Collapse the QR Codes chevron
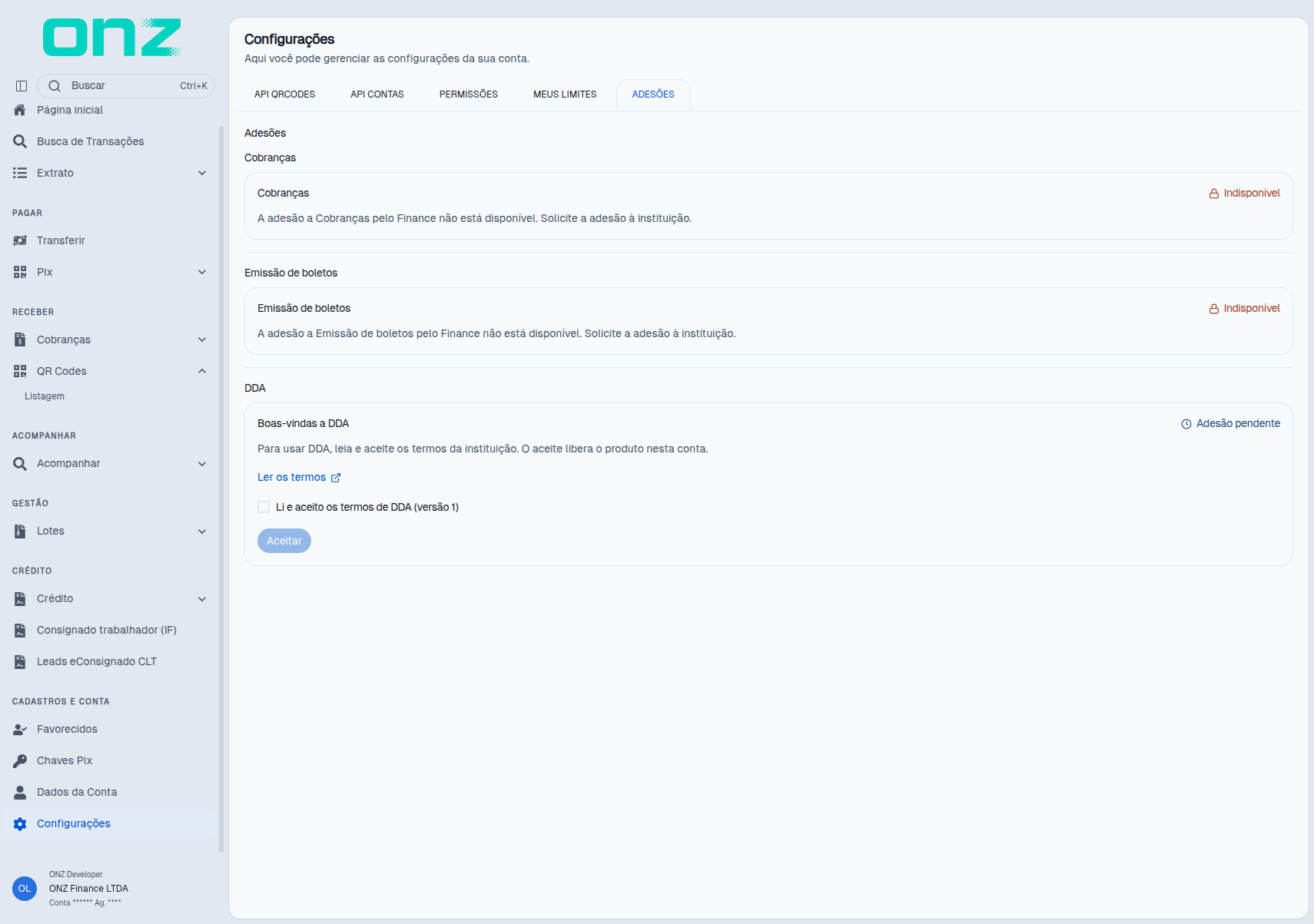 [x=202, y=371]
